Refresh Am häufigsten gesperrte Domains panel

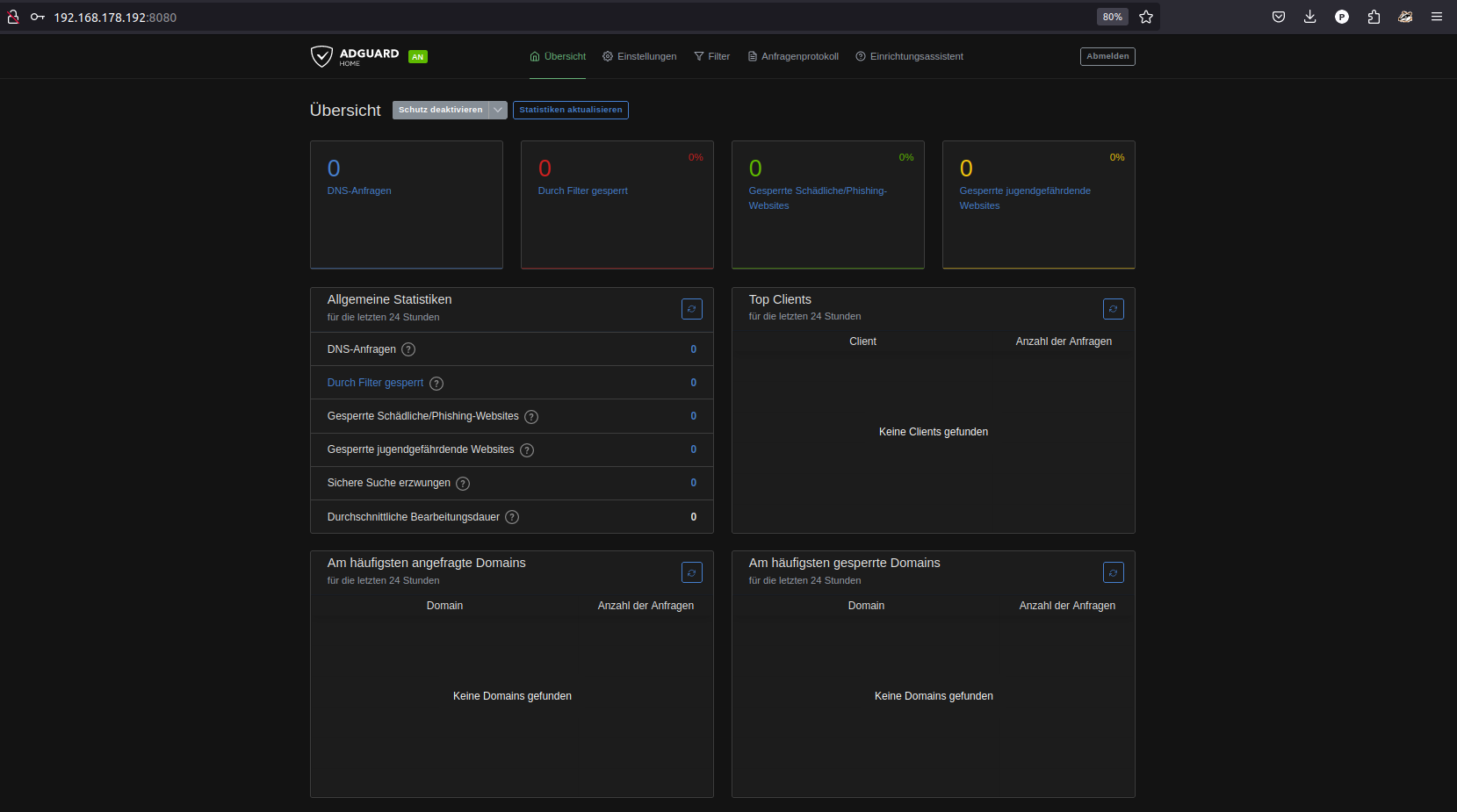1113,573
